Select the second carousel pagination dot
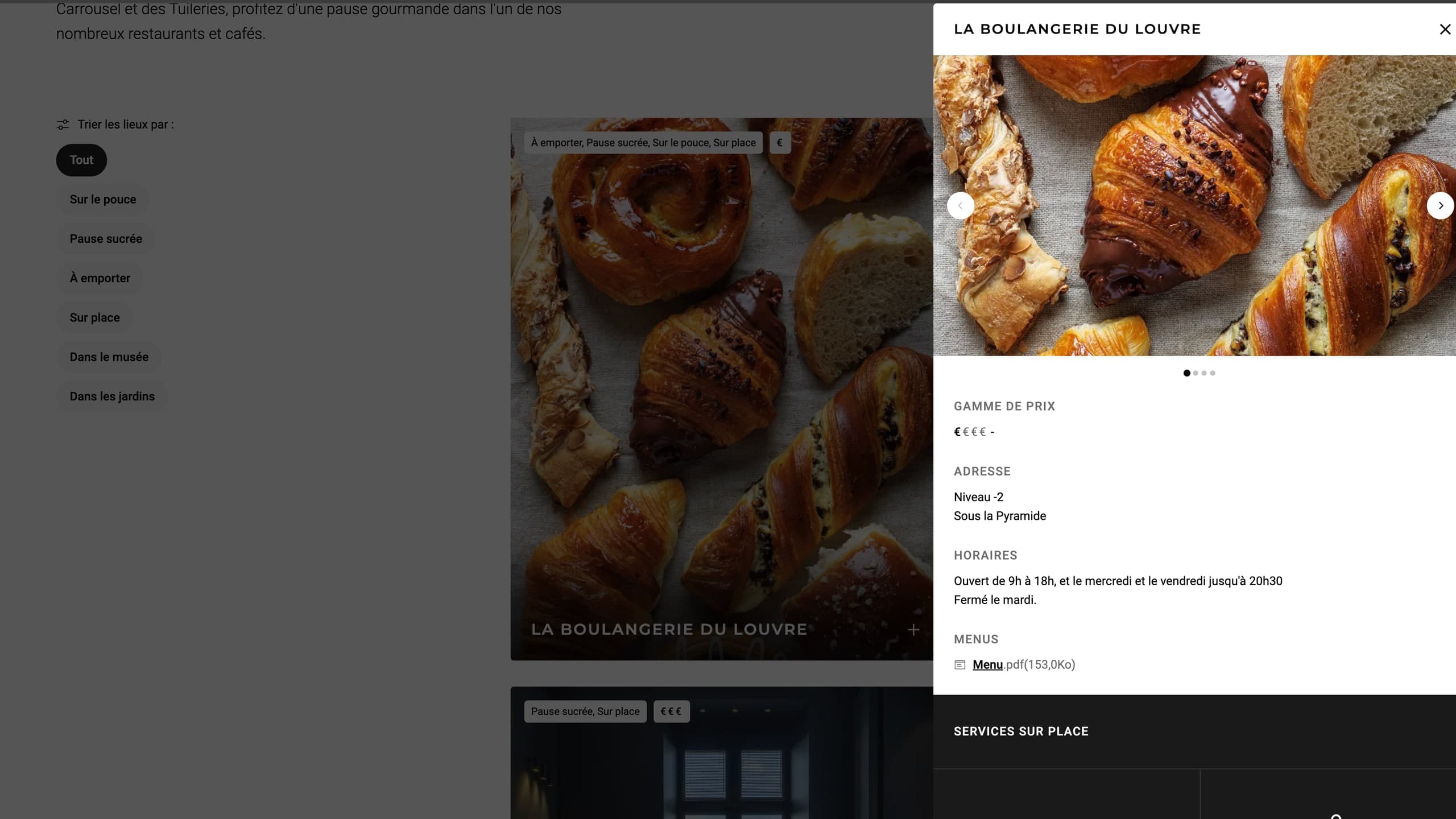The height and width of the screenshot is (819, 1456). coord(1196,373)
